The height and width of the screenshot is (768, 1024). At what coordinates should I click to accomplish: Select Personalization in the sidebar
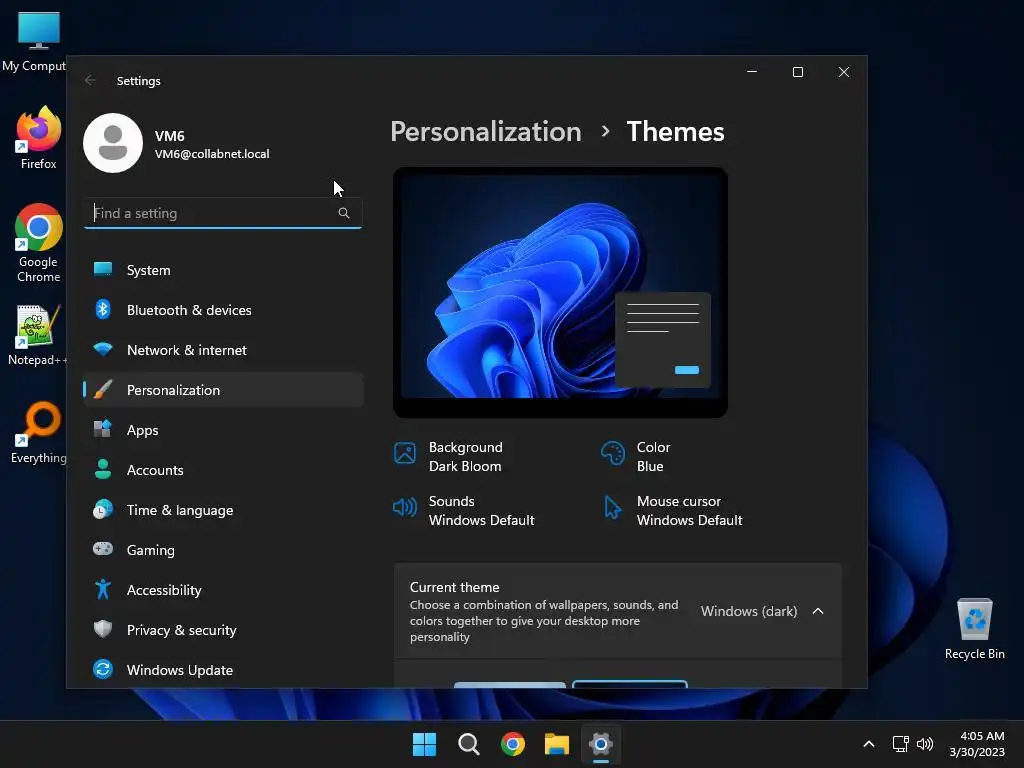tap(223, 390)
